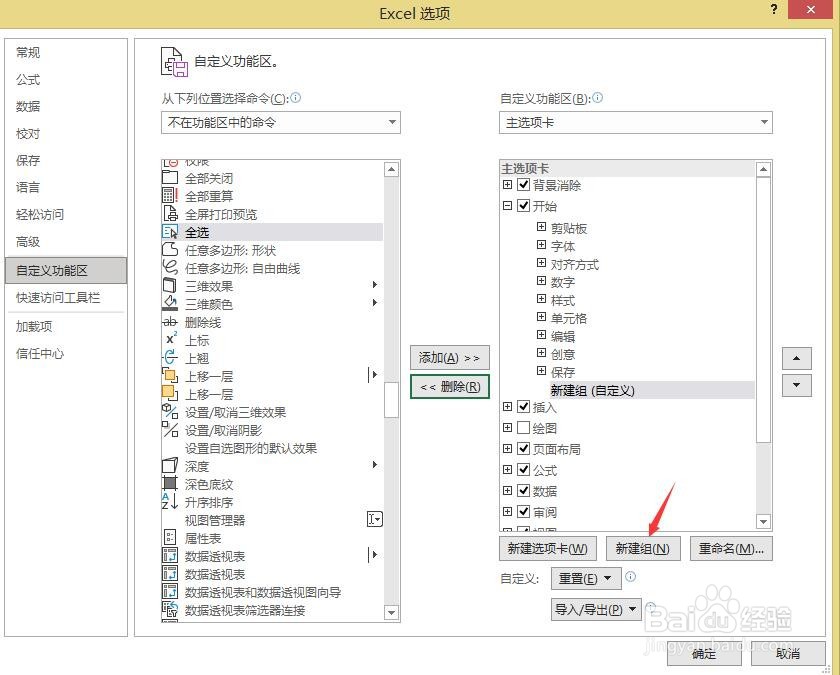Screen dimensions: 840x675
Task: Expand the 背景消除 tree node
Action: 507,184
